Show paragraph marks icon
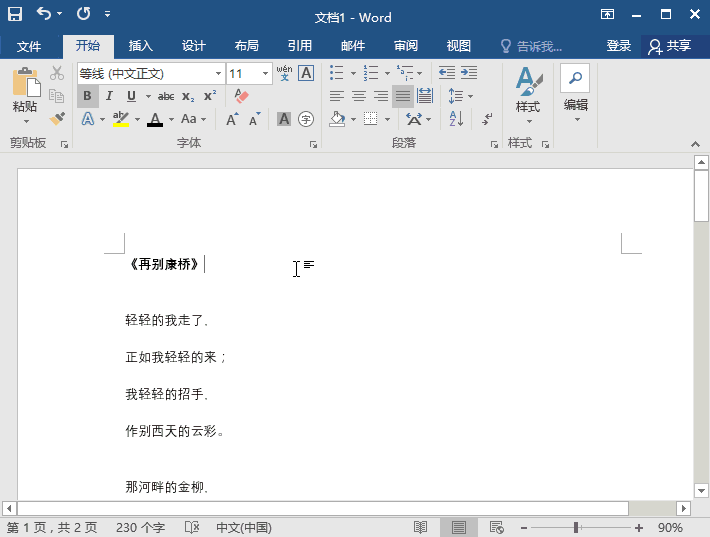The height and width of the screenshot is (537, 710). [487, 119]
